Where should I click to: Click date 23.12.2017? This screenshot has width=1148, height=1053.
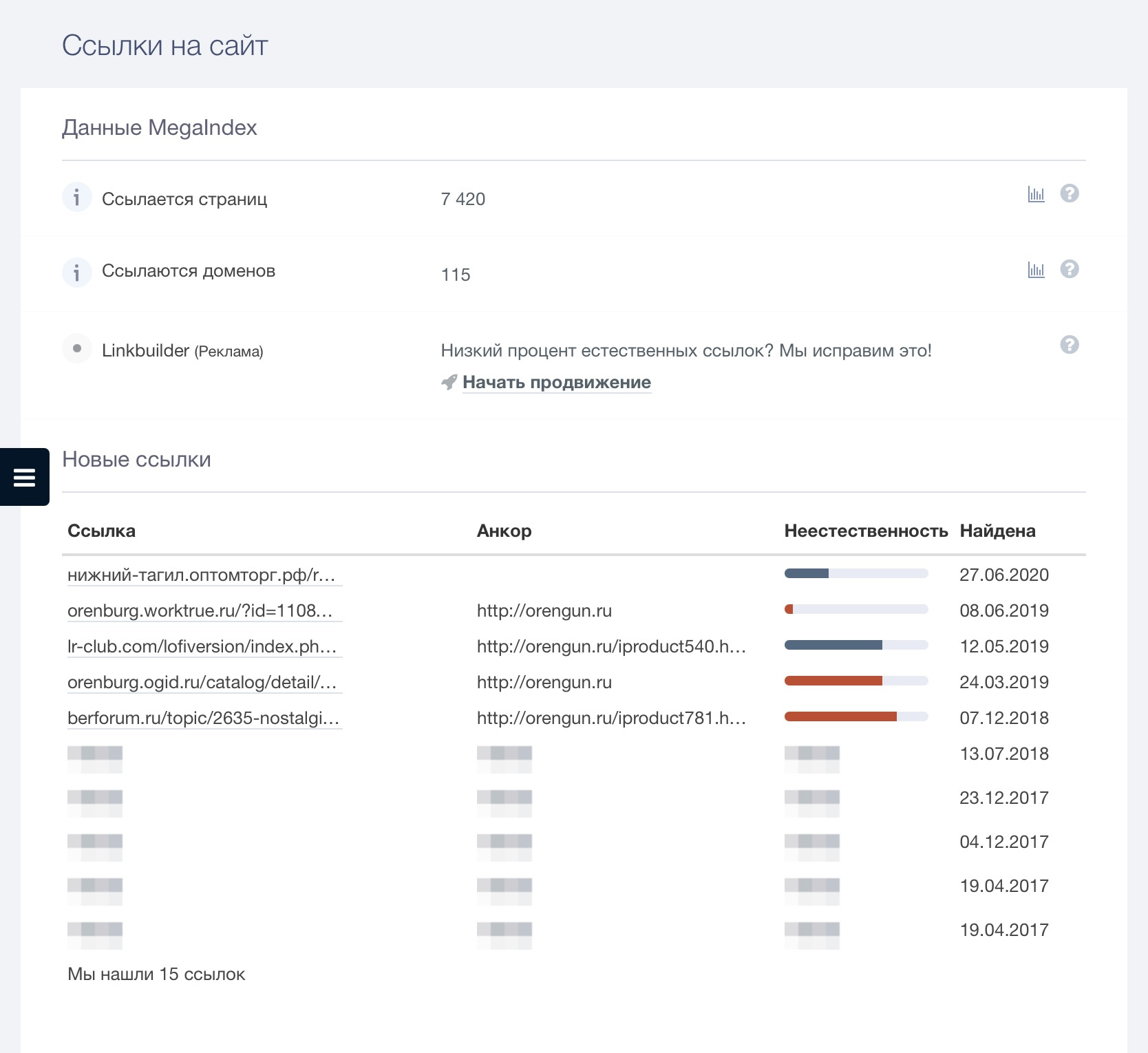coord(1004,798)
